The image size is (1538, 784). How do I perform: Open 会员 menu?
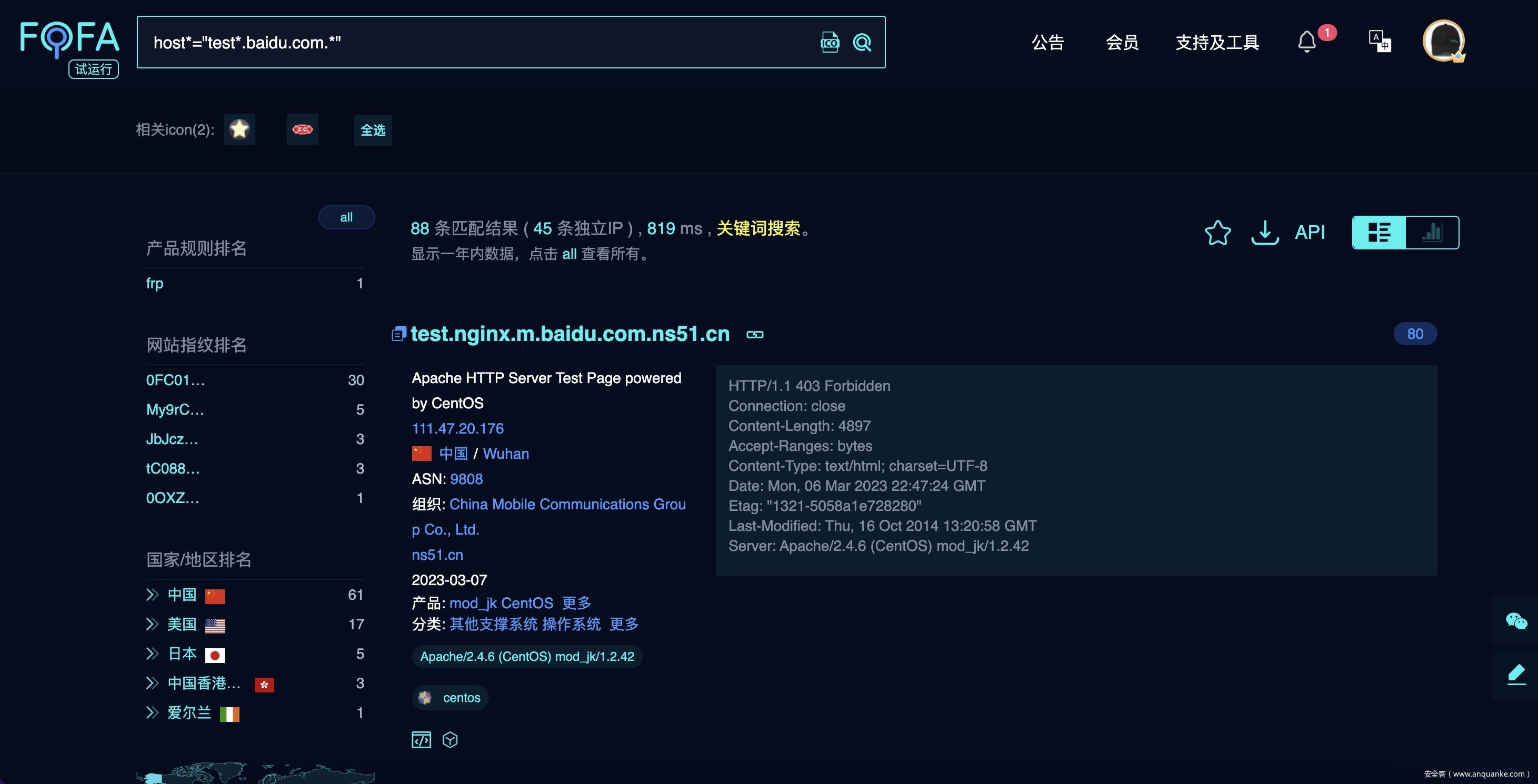(1122, 43)
